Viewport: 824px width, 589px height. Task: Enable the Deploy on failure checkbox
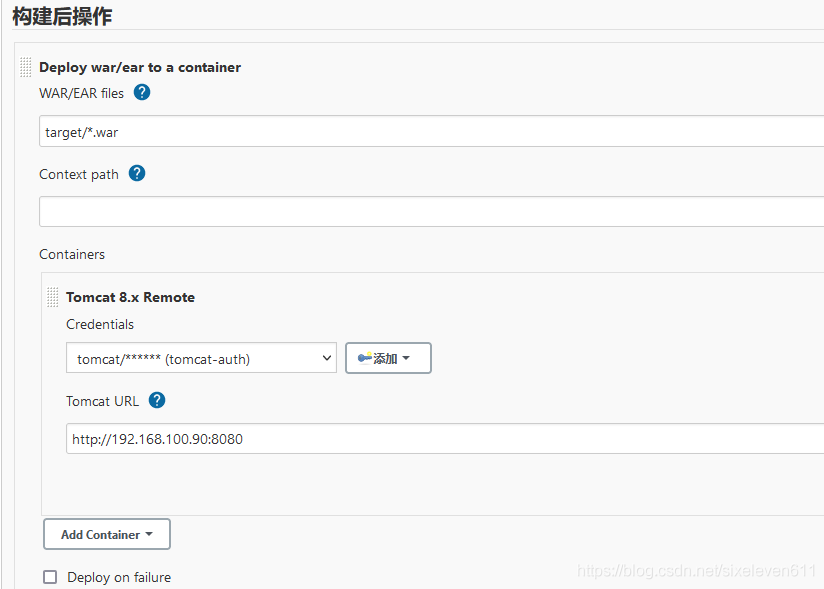coord(50,577)
